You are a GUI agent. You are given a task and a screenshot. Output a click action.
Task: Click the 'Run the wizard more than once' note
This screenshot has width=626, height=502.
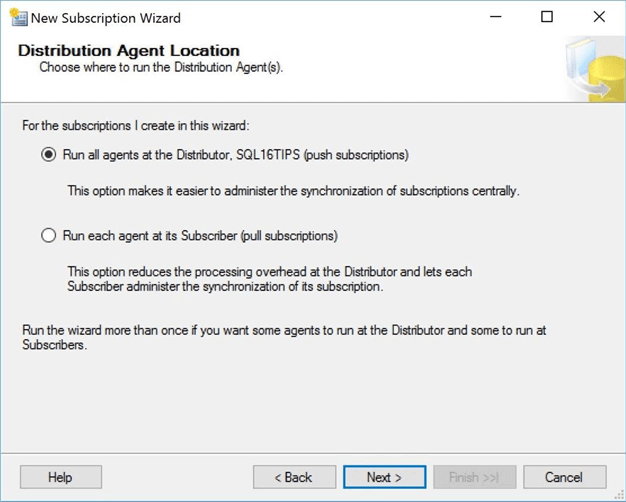coord(284,337)
